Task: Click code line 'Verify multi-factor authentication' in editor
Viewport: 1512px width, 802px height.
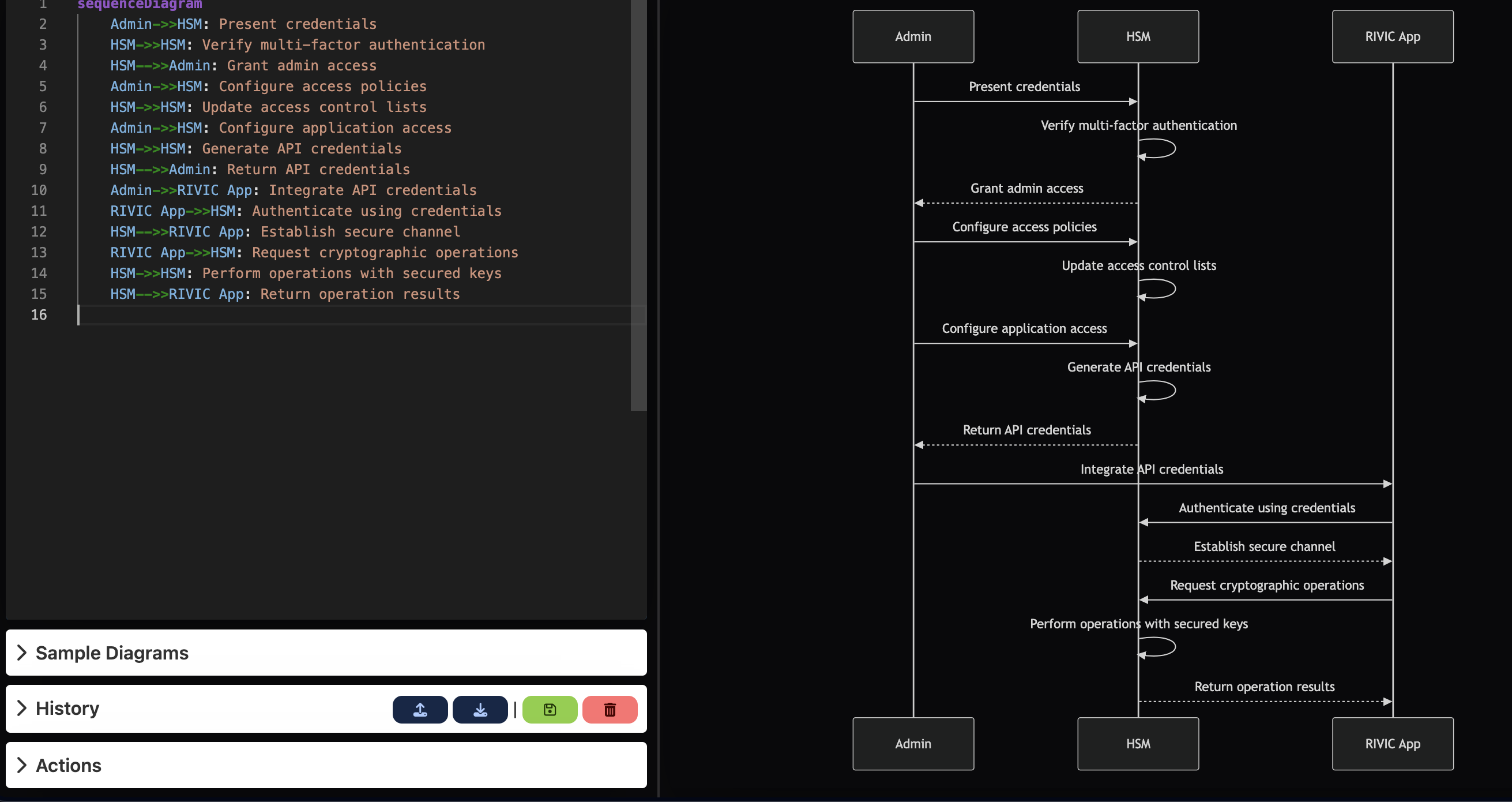Action: tap(298, 44)
